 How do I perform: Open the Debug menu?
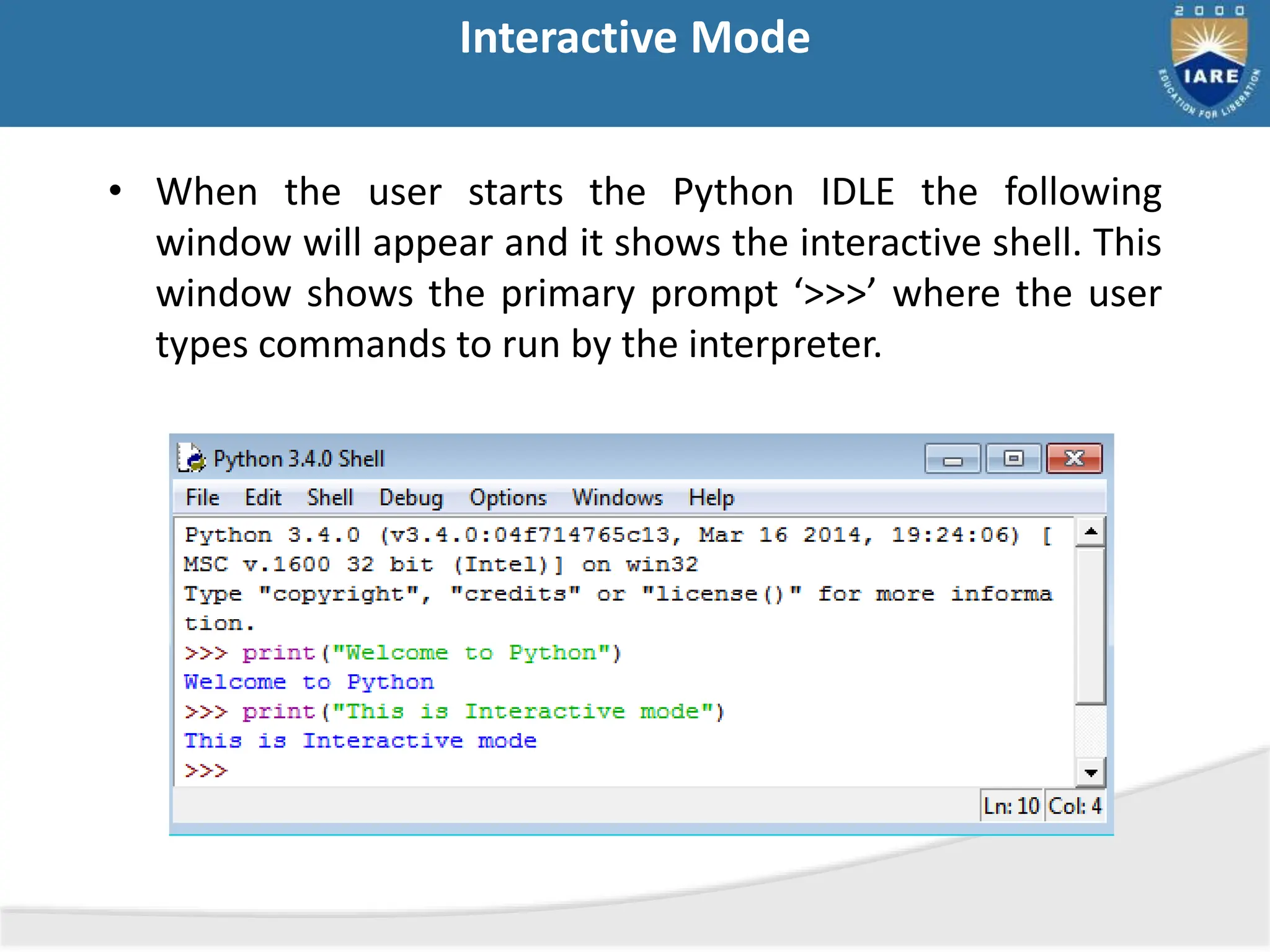tap(411, 498)
